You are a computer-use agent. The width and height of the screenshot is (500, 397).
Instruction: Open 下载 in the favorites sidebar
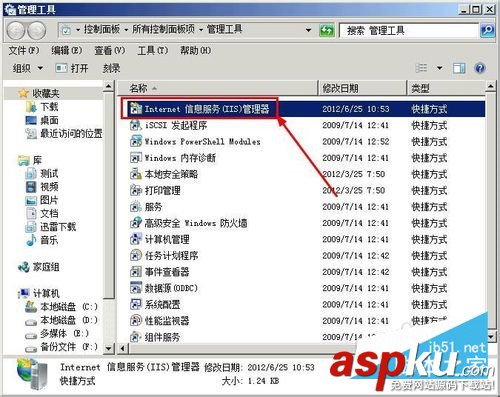[x=49, y=107]
